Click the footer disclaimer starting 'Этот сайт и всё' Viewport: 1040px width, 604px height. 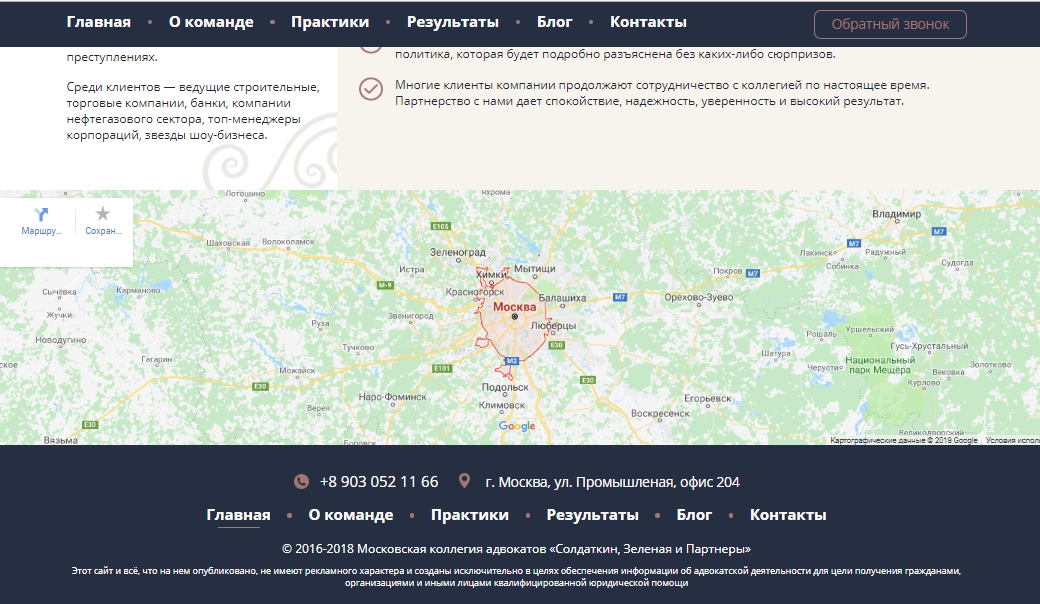point(516,577)
